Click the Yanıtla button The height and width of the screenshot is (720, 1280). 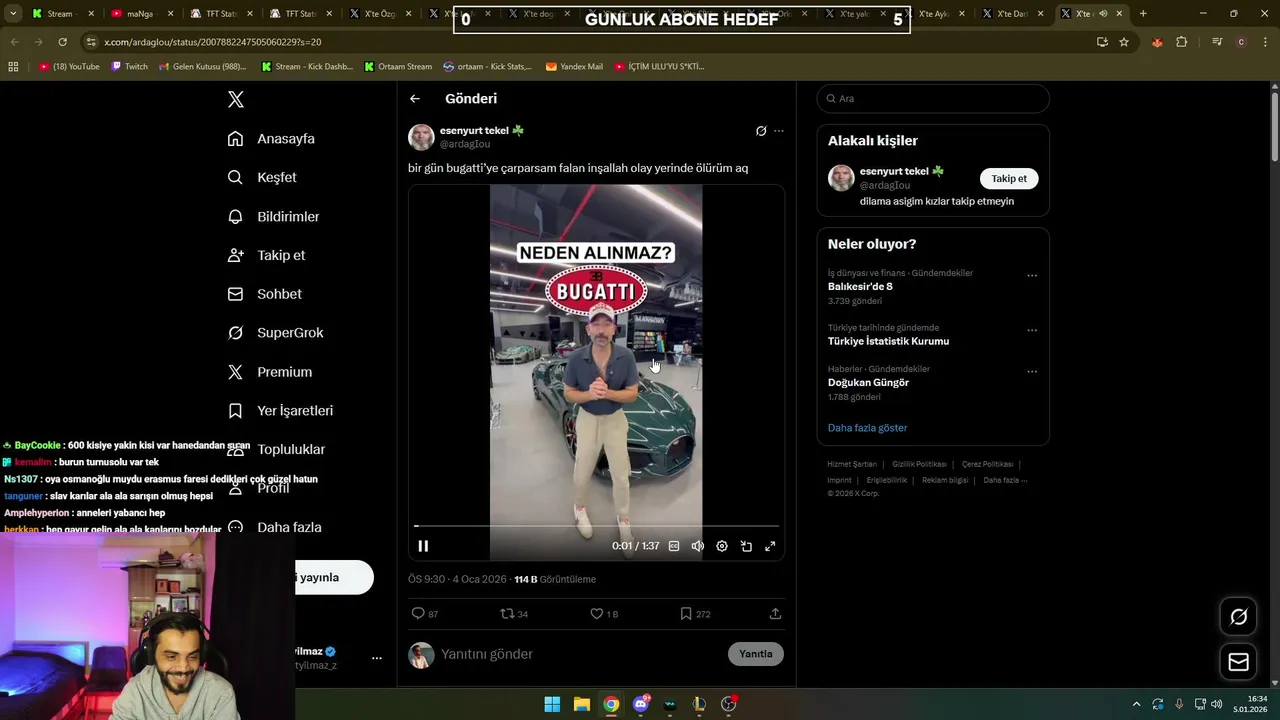[x=756, y=654]
